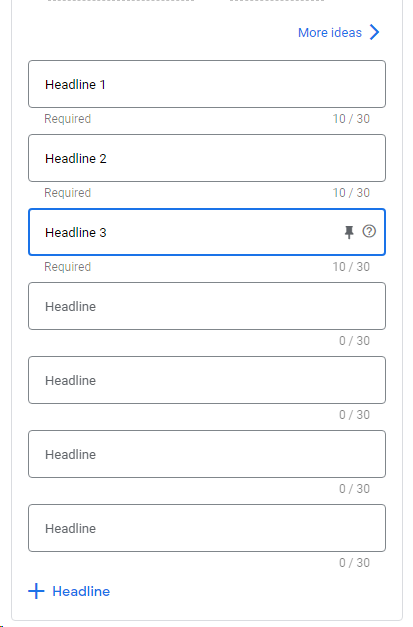Click the 10 / 30 counter under Headline 1

[x=351, y=119]
